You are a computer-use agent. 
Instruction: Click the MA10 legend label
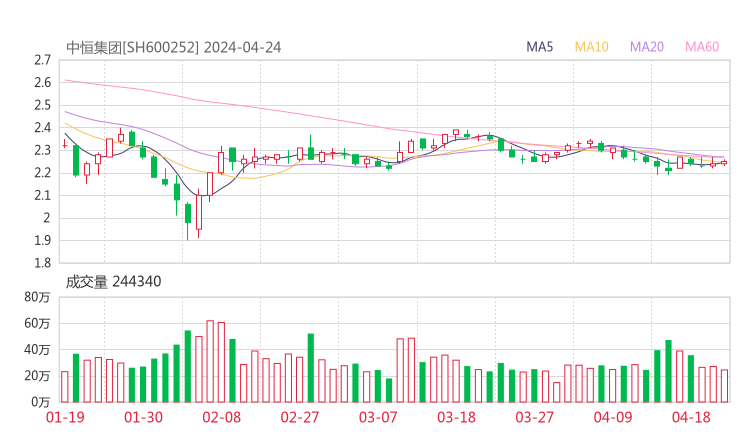coord(591,47)
